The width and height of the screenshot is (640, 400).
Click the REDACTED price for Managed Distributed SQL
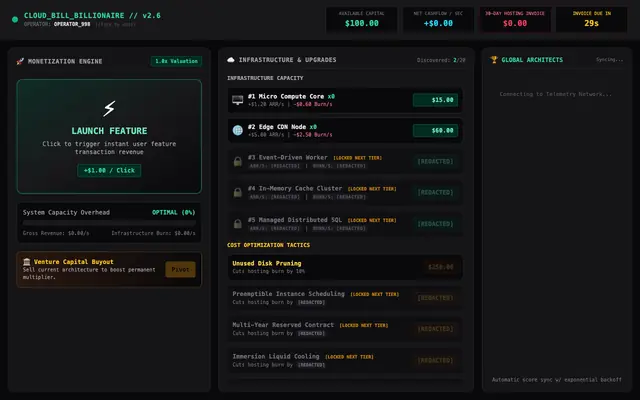[x=435, y=224]
